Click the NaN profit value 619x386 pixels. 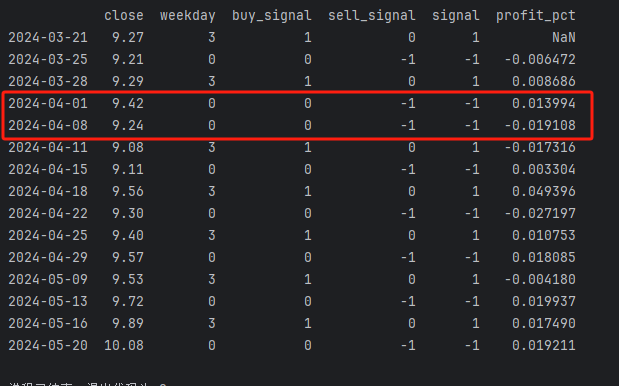[x=564, y=37]
